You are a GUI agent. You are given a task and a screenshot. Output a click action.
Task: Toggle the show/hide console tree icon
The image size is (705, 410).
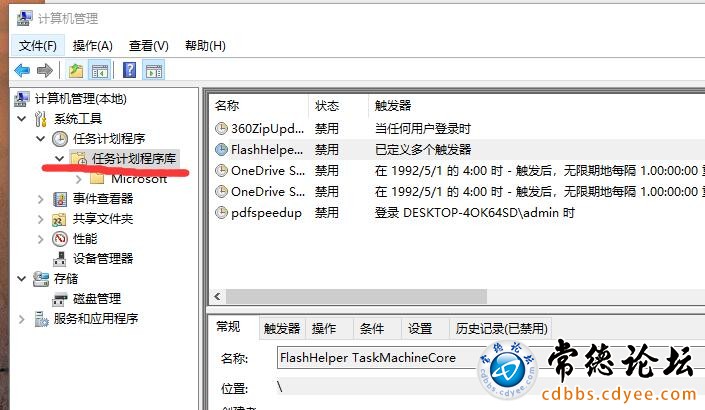click(100, 70)
